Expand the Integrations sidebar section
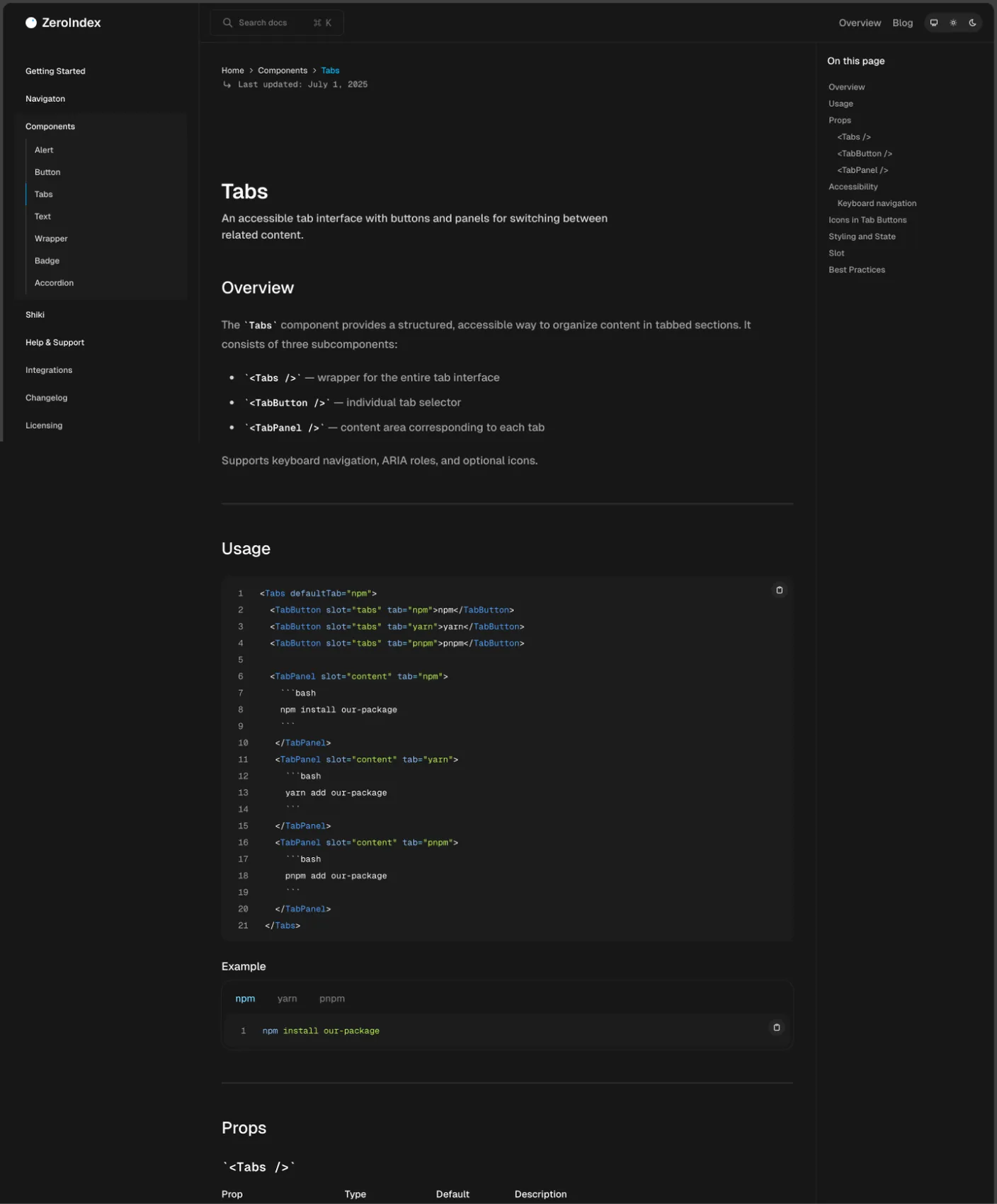The width and height of the screenshot is (997, 1204). click(x=49, y=370)
